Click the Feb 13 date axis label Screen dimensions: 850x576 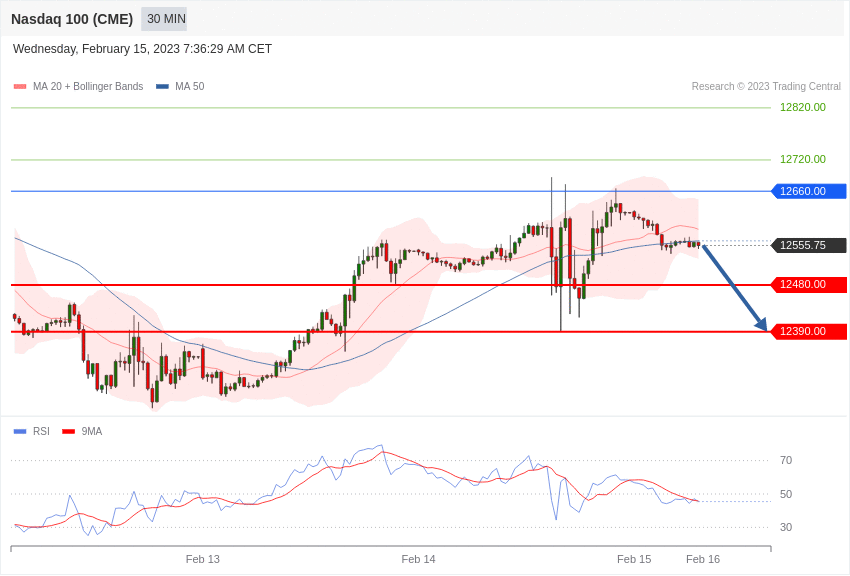coord(203,559)
